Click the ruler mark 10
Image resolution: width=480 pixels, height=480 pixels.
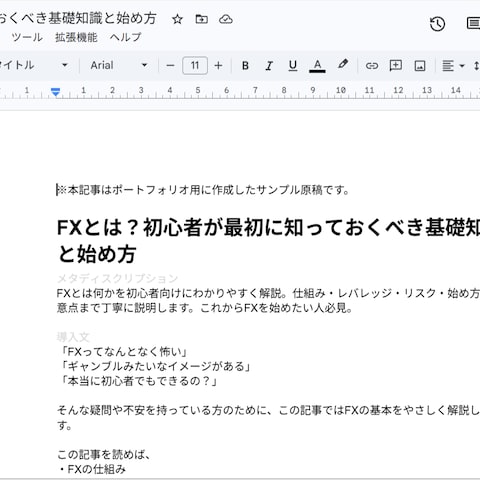point(341,90)
